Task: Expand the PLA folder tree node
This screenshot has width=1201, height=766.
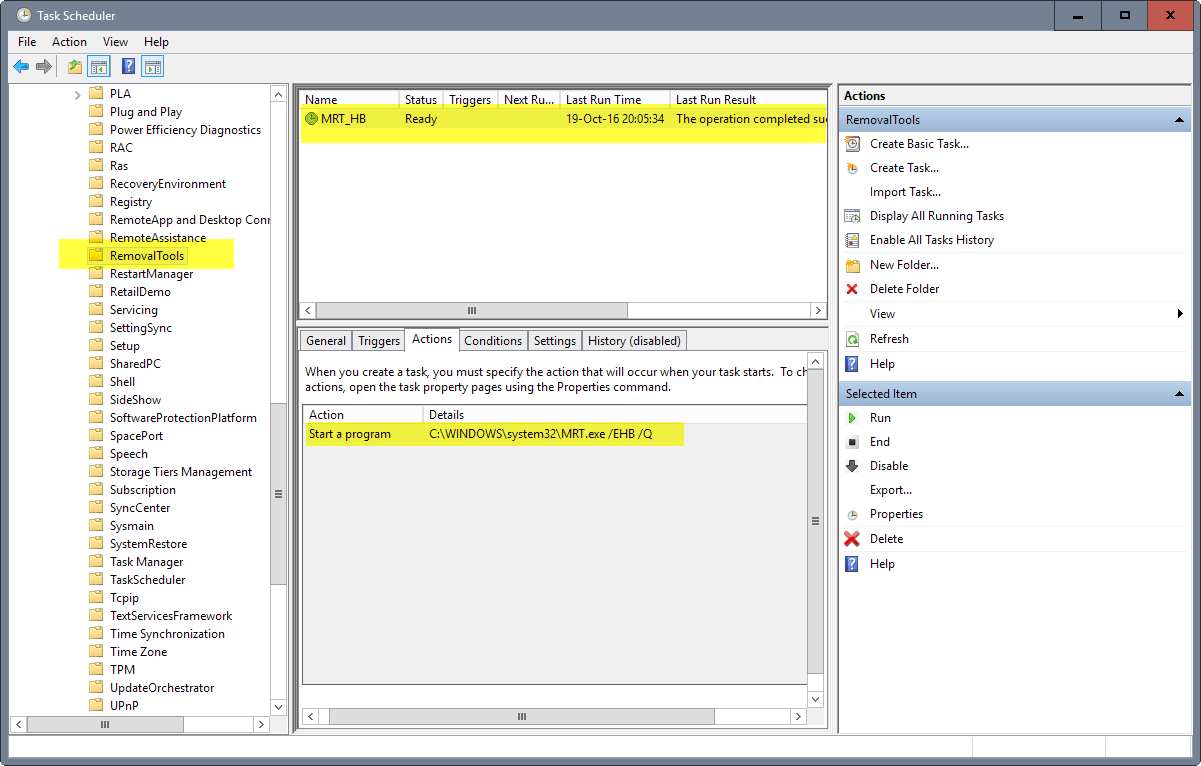Action: tap(78, 94)
